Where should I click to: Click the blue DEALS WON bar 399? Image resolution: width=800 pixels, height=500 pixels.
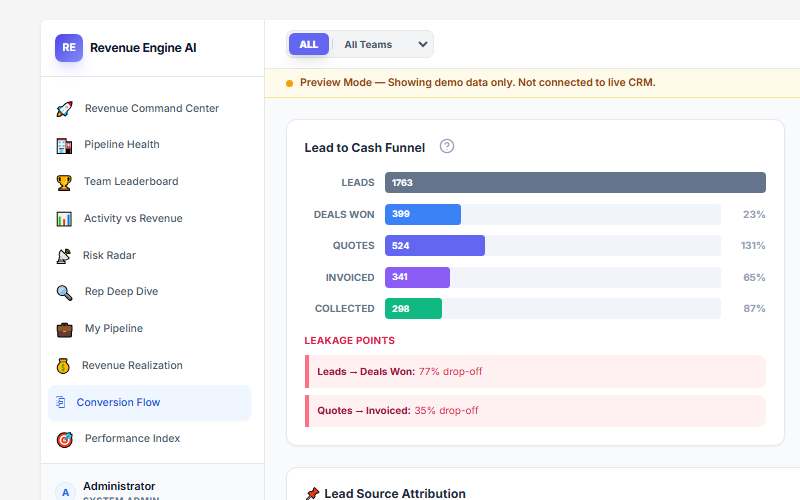[423, 214]
